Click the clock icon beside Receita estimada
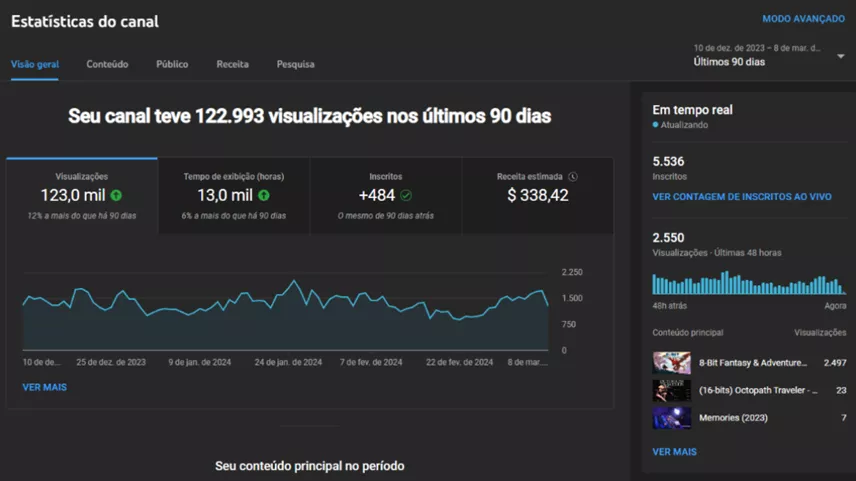The width and height of the screenshot is (856, 481). [x=572, y=177]
